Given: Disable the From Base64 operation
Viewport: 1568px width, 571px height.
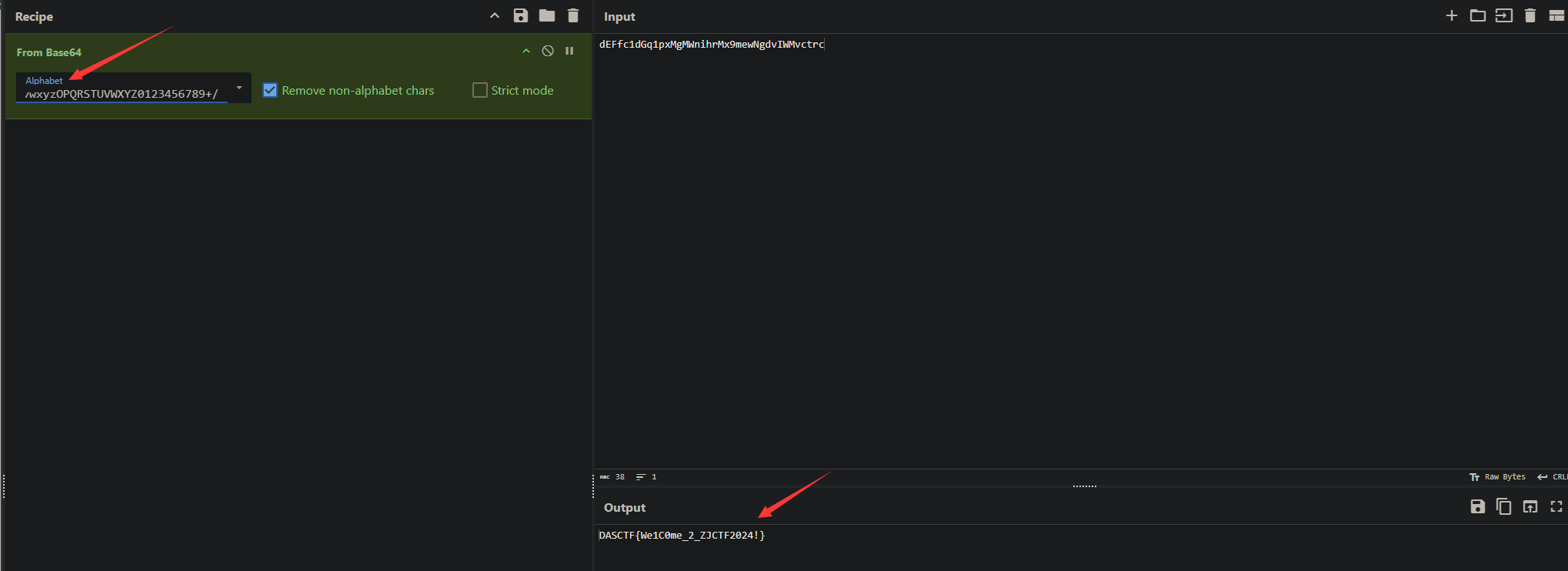Looking at the screenshot, I should tap(548, 51).
